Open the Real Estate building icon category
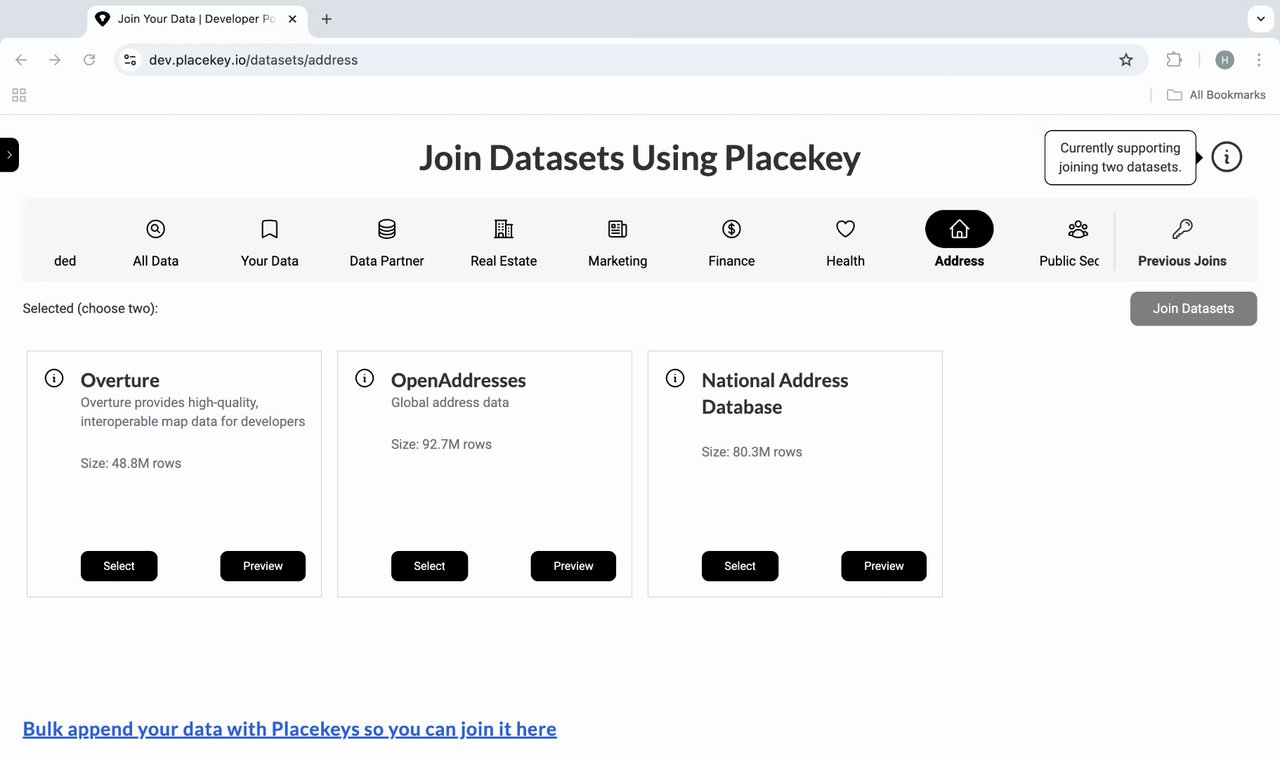Screen dimensions: 1280x759 (504, 229)
